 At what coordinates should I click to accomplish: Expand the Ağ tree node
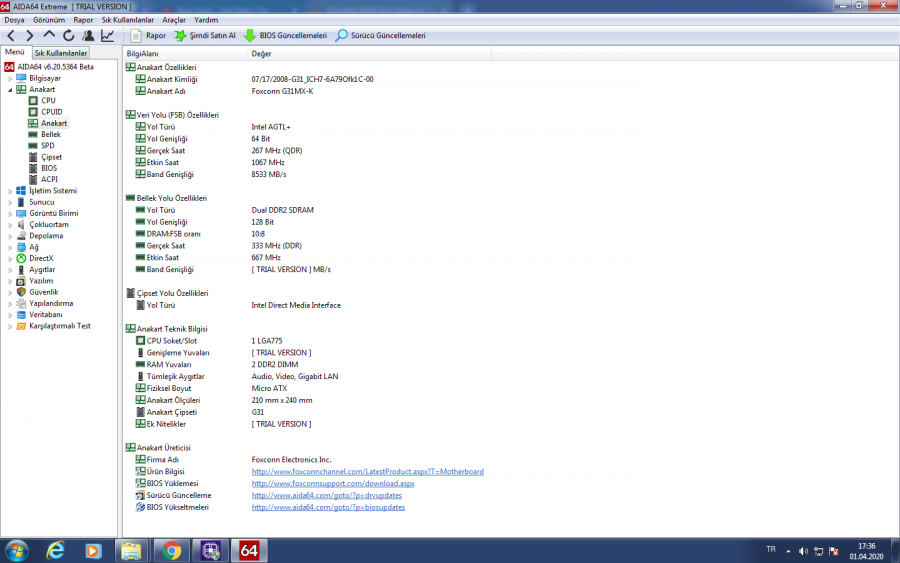click(10, 247)
